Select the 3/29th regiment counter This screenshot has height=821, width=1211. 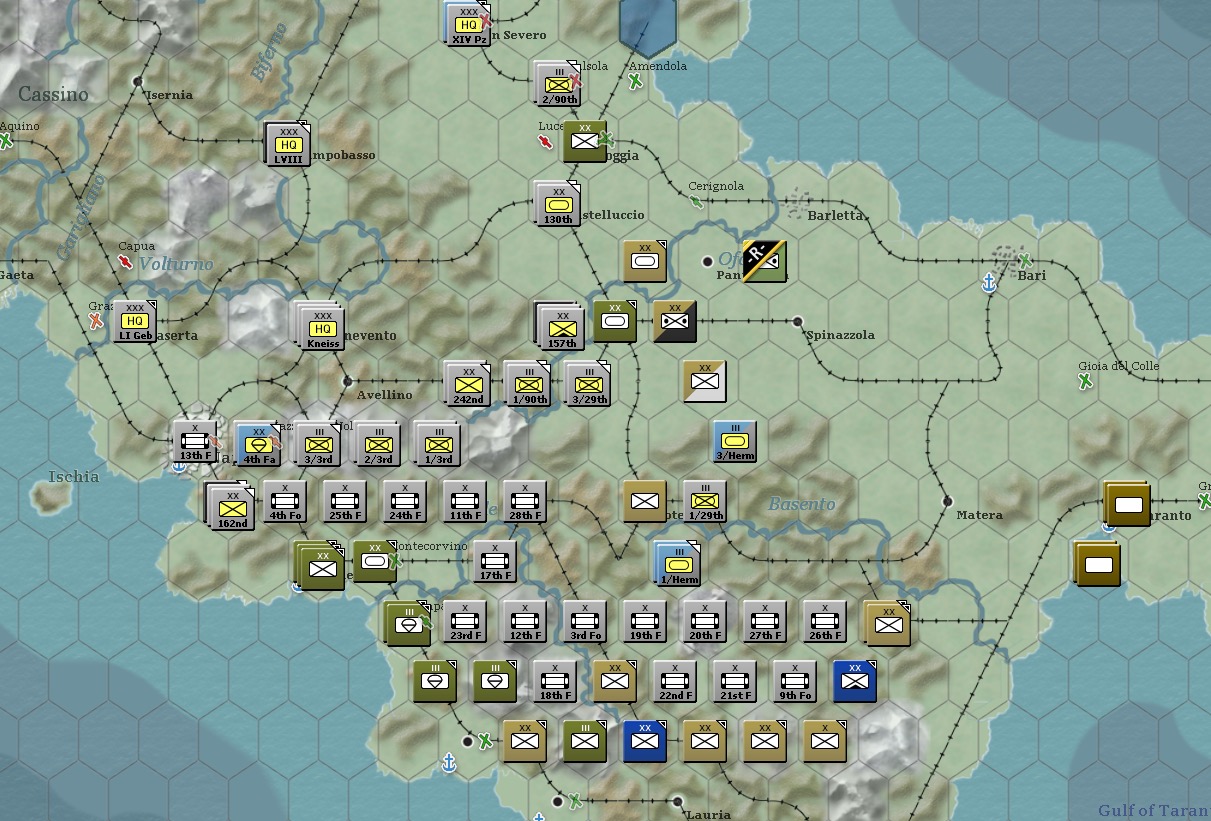(588, 384)
